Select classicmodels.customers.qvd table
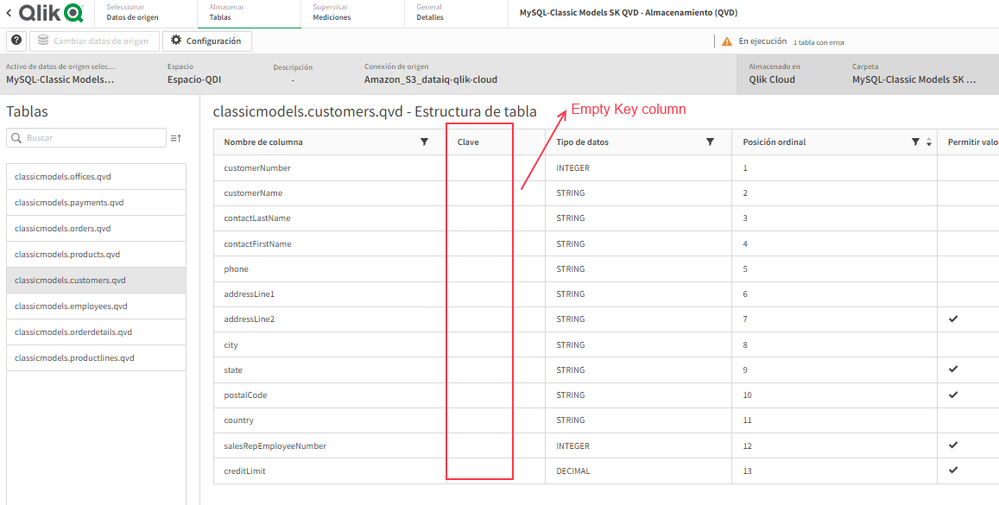The image size is (999, 505). point(96,280)
